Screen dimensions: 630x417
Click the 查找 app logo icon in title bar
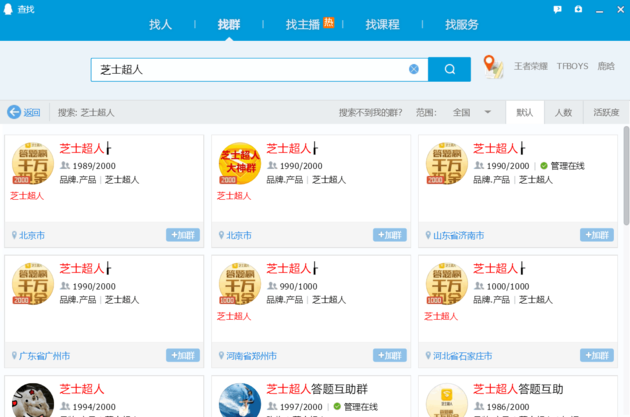coord(9,8)
